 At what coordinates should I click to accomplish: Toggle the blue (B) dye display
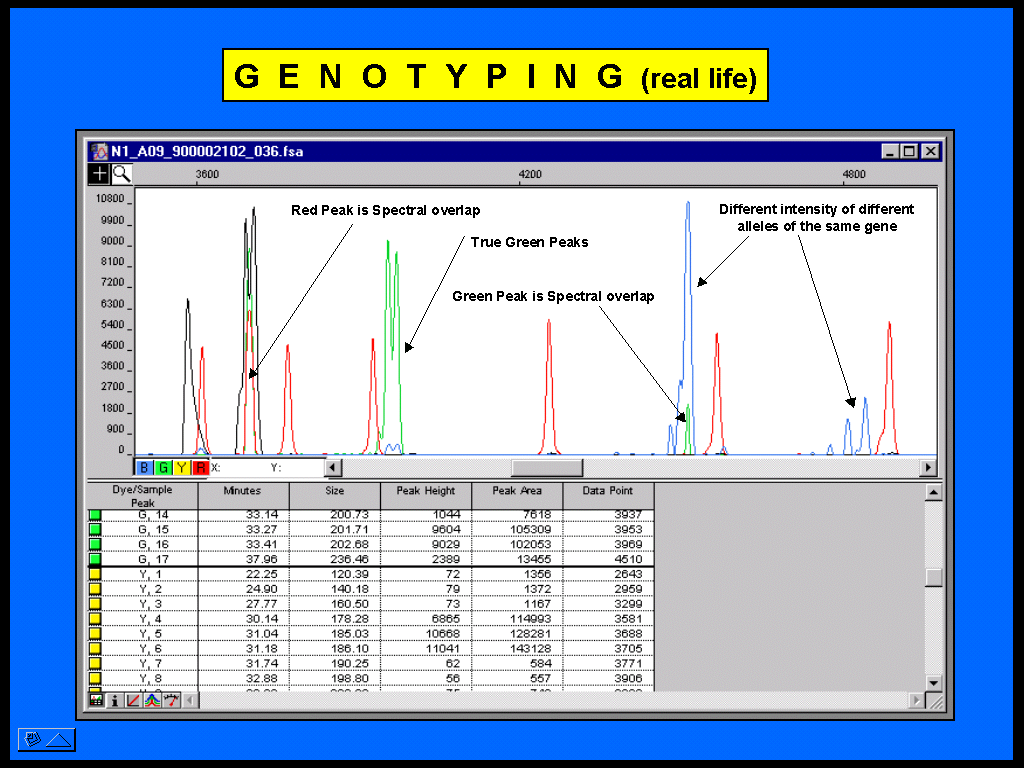tap(145, 467)
